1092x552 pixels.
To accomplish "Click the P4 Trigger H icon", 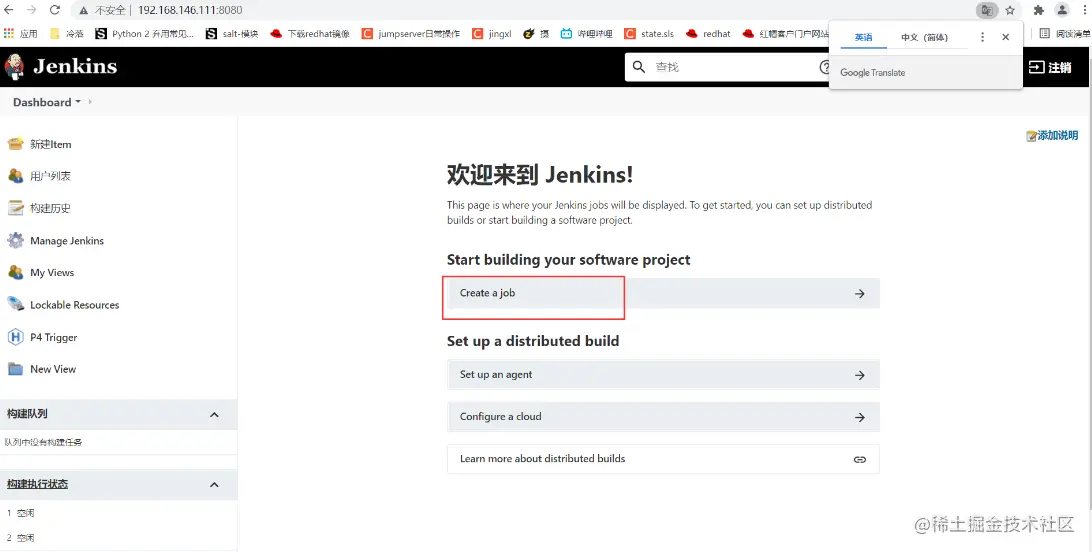I will click(x=15, y=337).
